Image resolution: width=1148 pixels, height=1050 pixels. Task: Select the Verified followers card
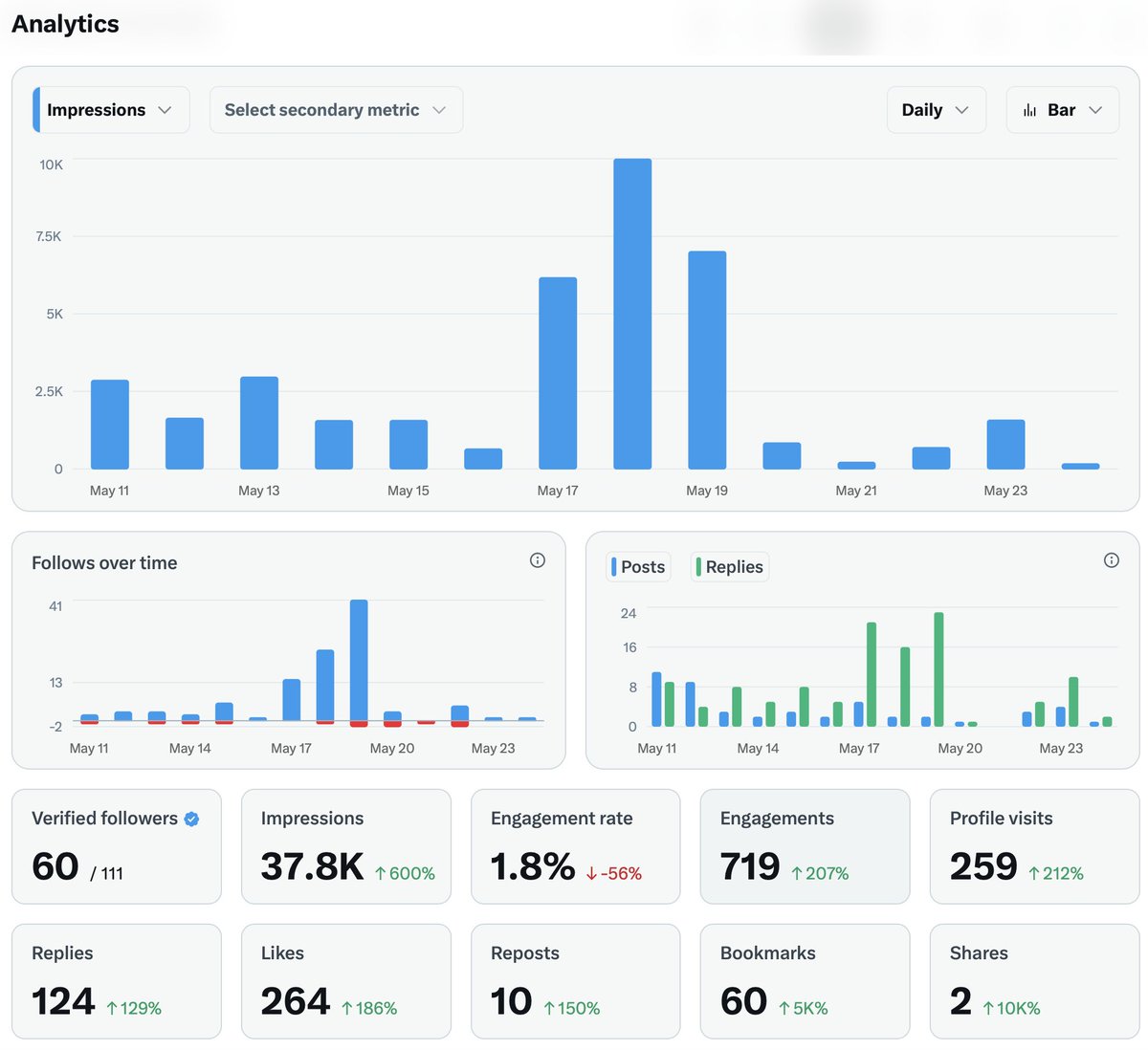117,846
